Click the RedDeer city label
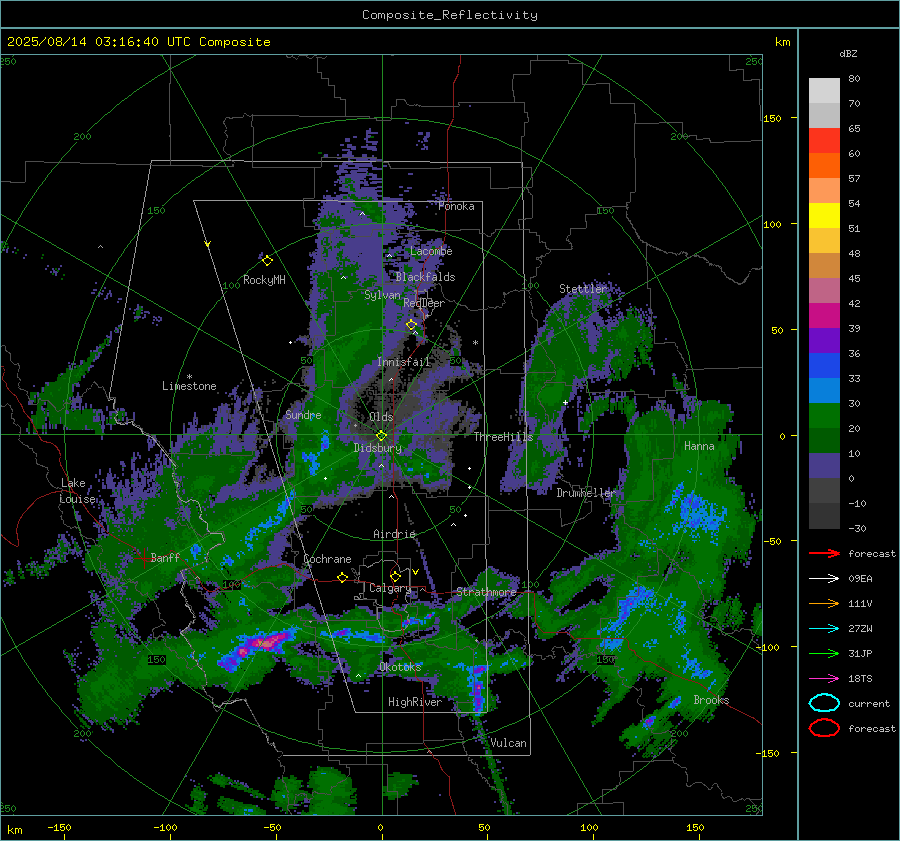Image resolution: width=900 pixels, height=841 pixels. pyautogui.click(x=424, y=303)
